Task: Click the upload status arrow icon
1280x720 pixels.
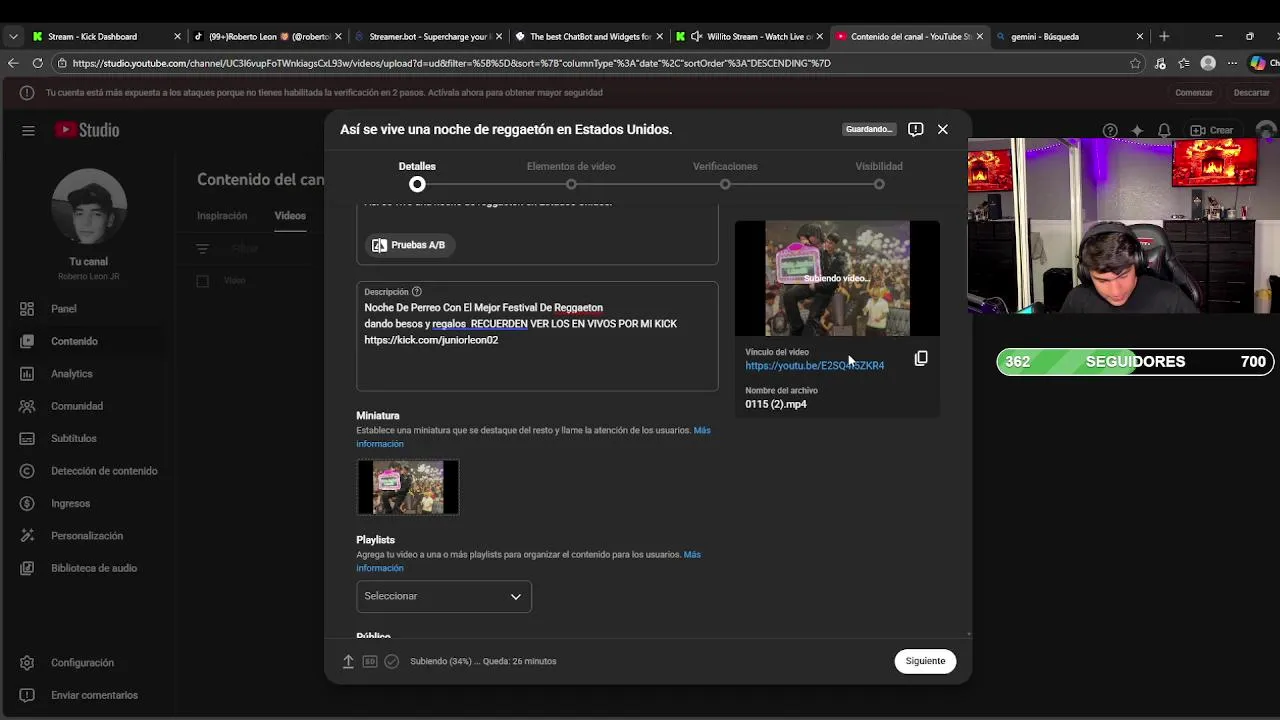Action: tap(348, 661)
